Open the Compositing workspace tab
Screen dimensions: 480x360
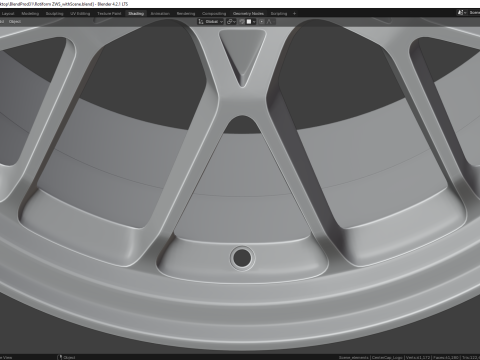point(214,14)
